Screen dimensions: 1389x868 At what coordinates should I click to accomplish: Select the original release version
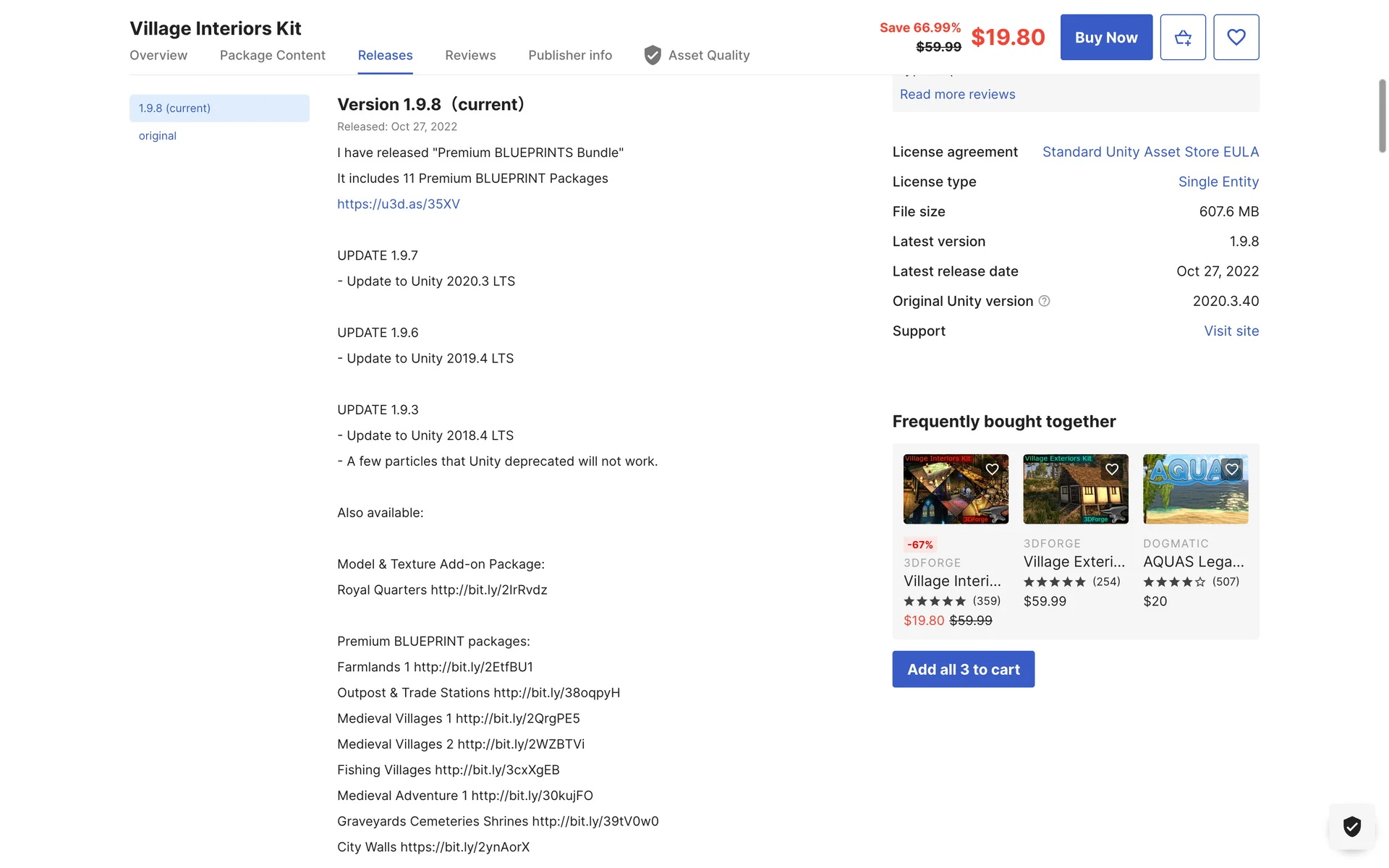(x=158, y=136)
